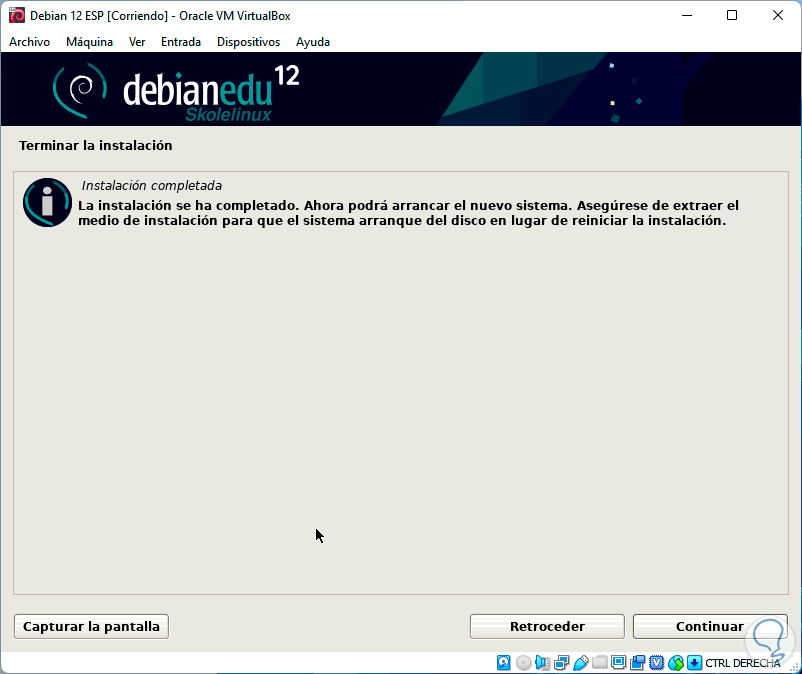Click the CPU virtualization status icon
Image resolution: width=802 pixels, height=674 pixels.
(656, 663)
